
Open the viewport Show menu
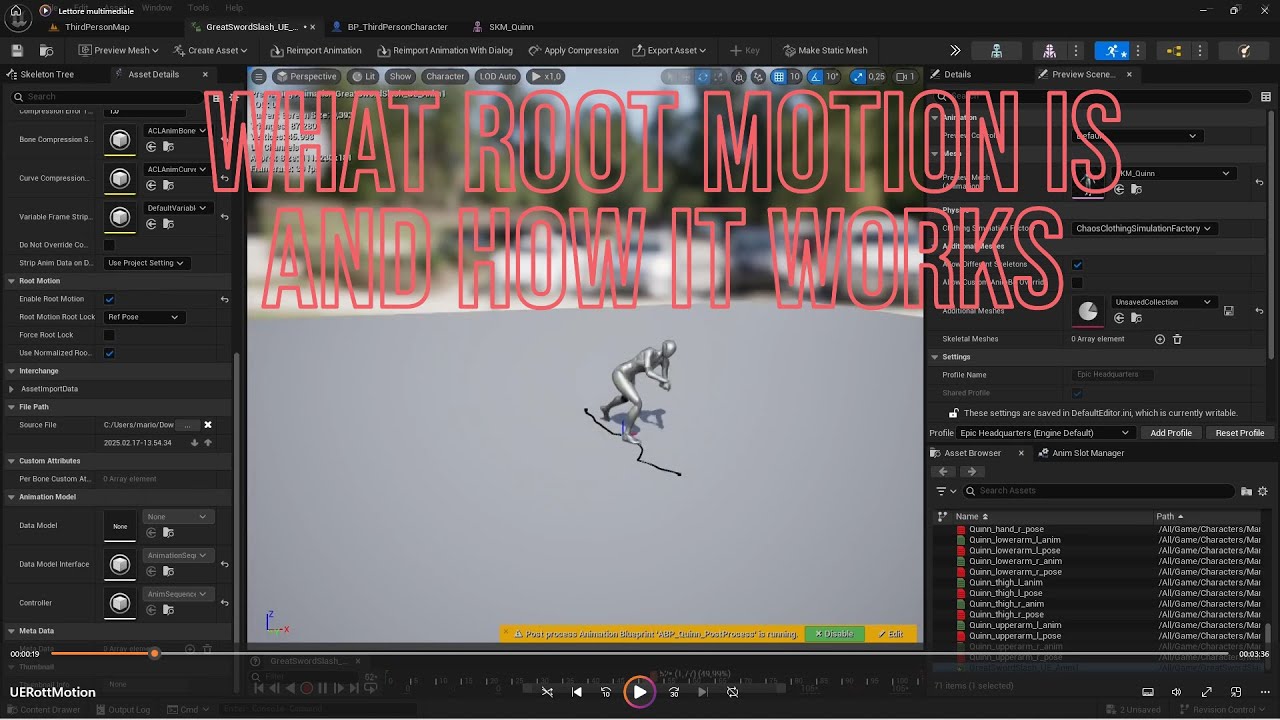pyautogui.click(x=400, y=76)
